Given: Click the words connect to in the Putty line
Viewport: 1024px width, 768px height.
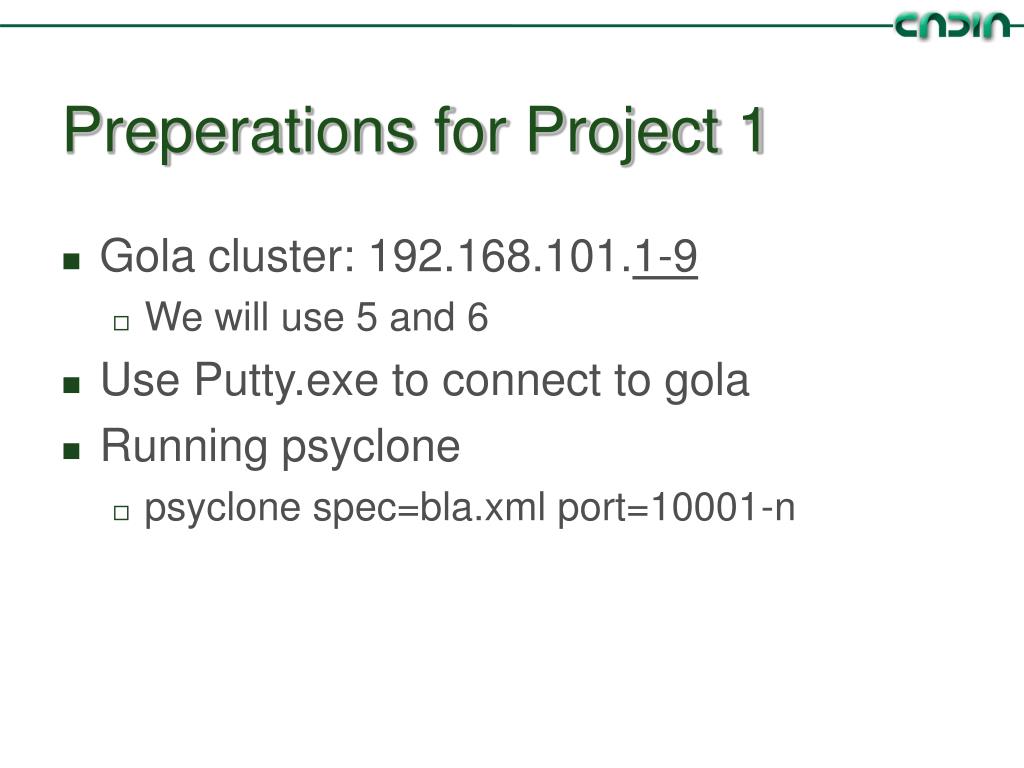Looking at the screenshot, I should (x=546, y=381).
